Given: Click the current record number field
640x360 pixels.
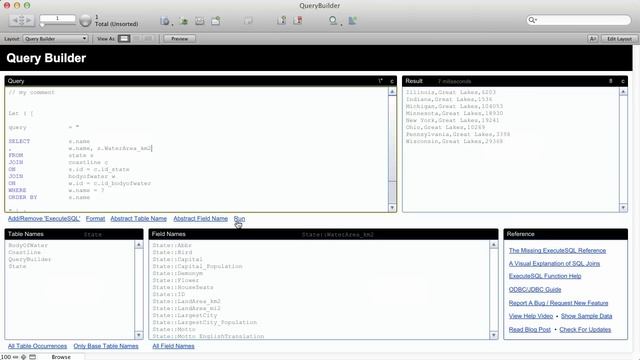Looking at the screenshot, I should coord(57,18).
